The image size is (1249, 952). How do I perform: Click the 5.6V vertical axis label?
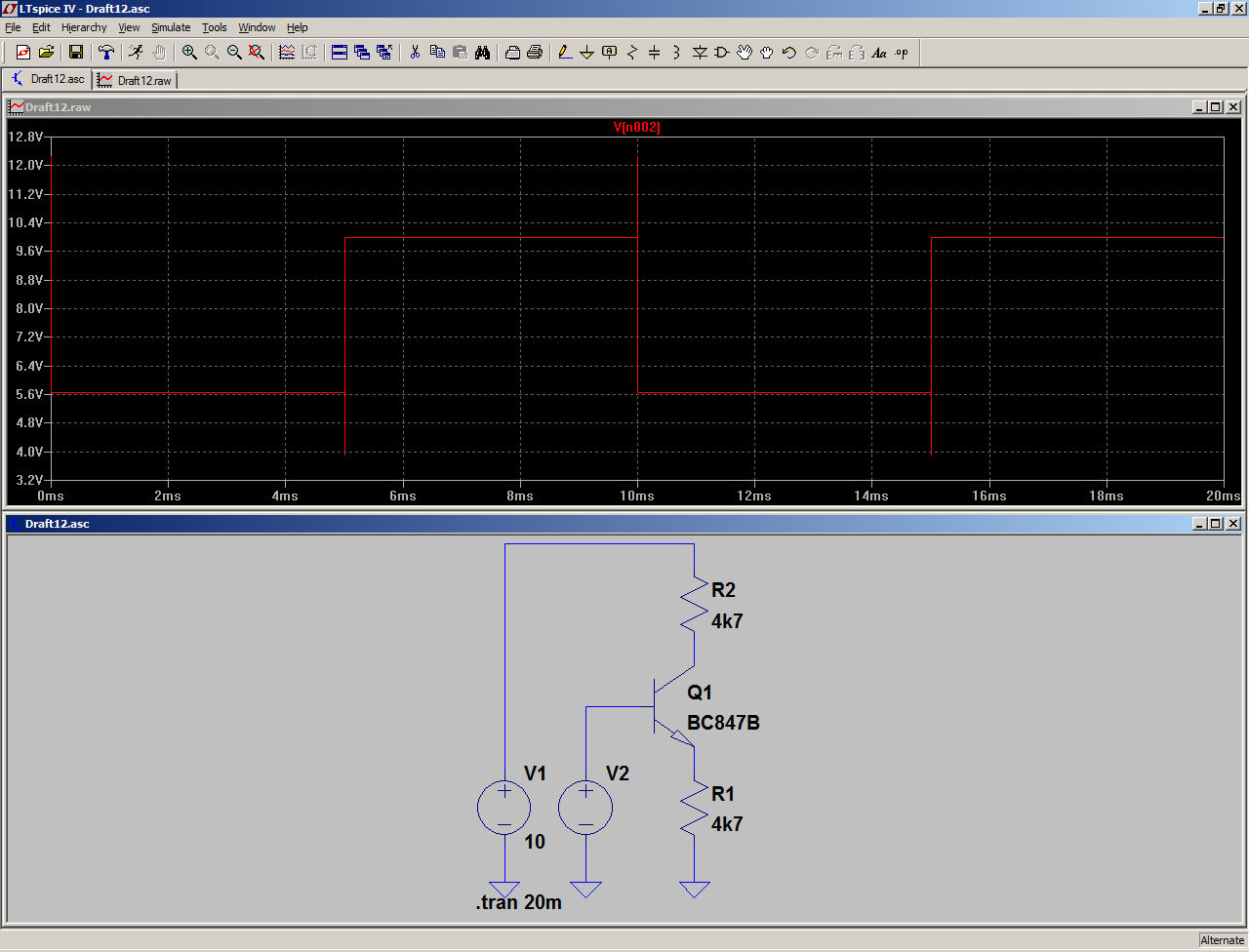pos(30,395)
